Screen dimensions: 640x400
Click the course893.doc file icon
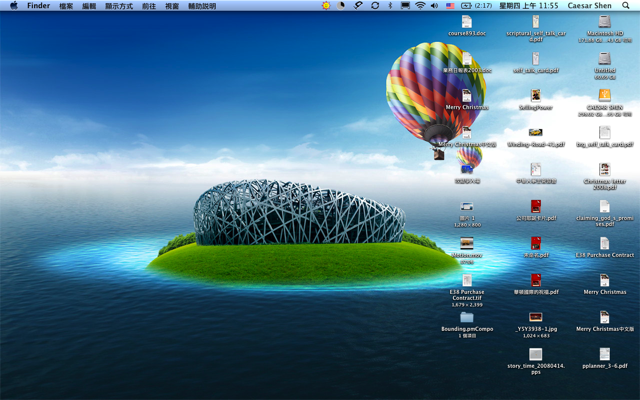coord(466,21)
